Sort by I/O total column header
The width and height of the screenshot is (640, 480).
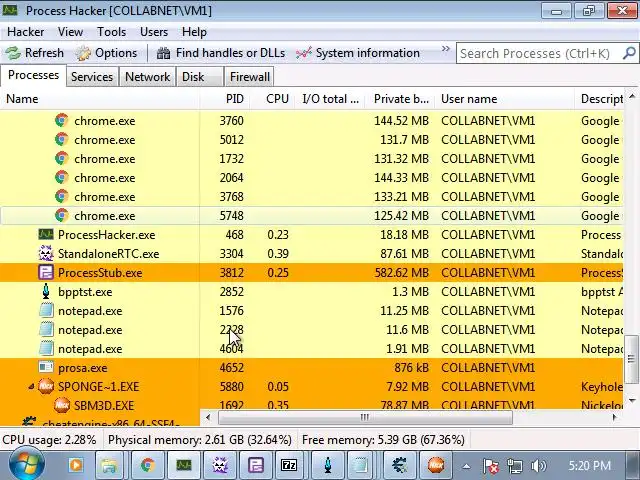pos(330,99)
